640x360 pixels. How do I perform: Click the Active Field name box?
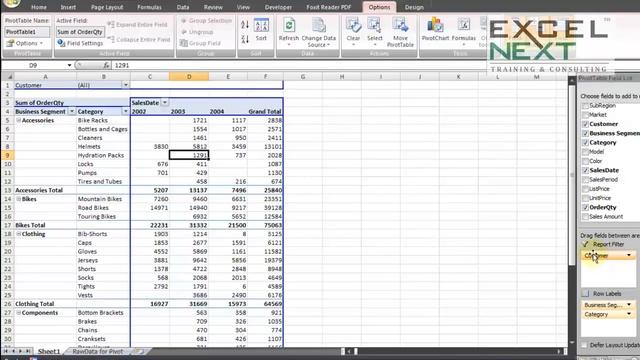[80, 32]
